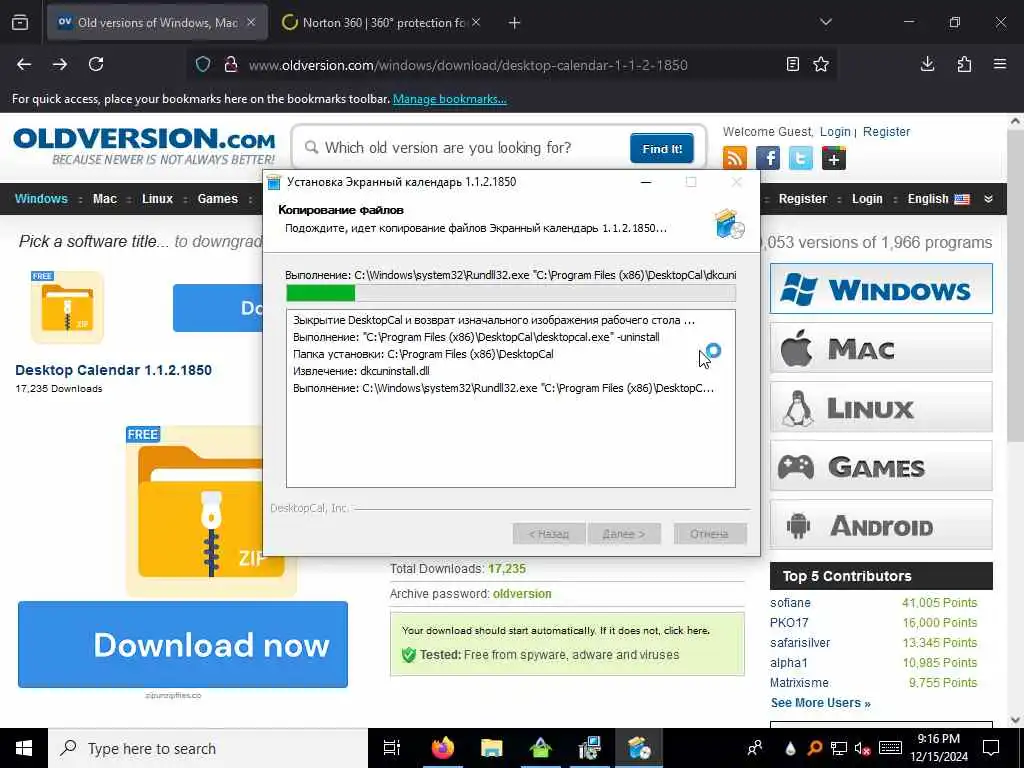Open the RSS feed icon
1024x768 pixels.
coord(735,158)
